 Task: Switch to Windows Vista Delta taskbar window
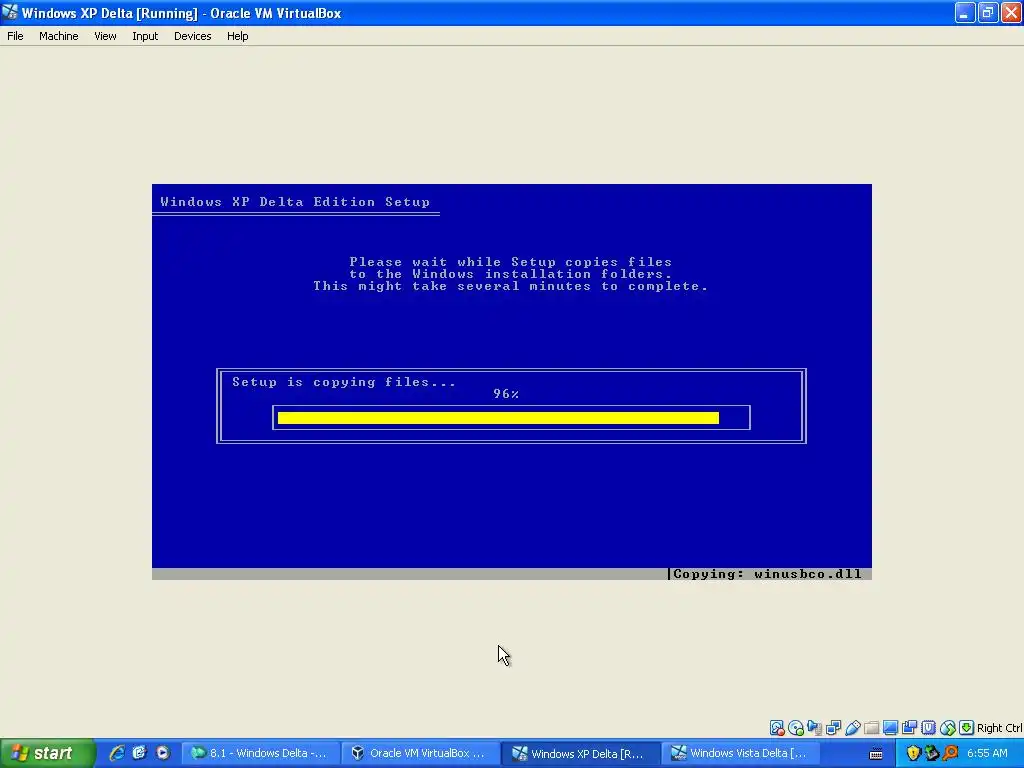tap(741, 753)
